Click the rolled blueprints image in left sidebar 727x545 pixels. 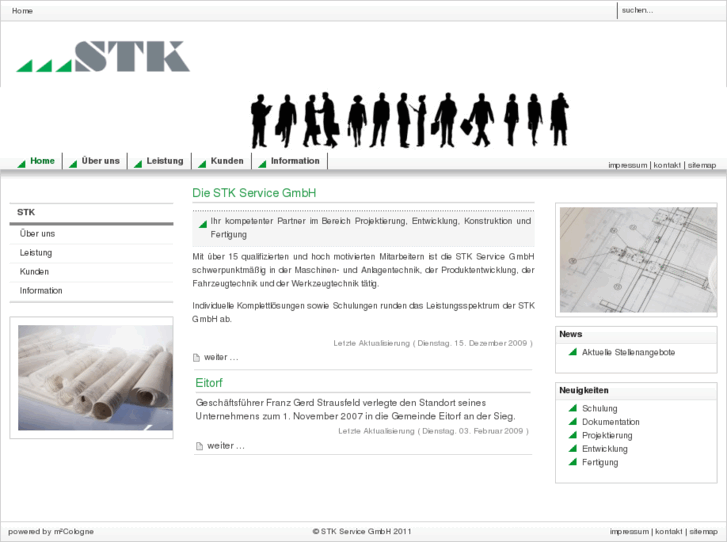96,378
